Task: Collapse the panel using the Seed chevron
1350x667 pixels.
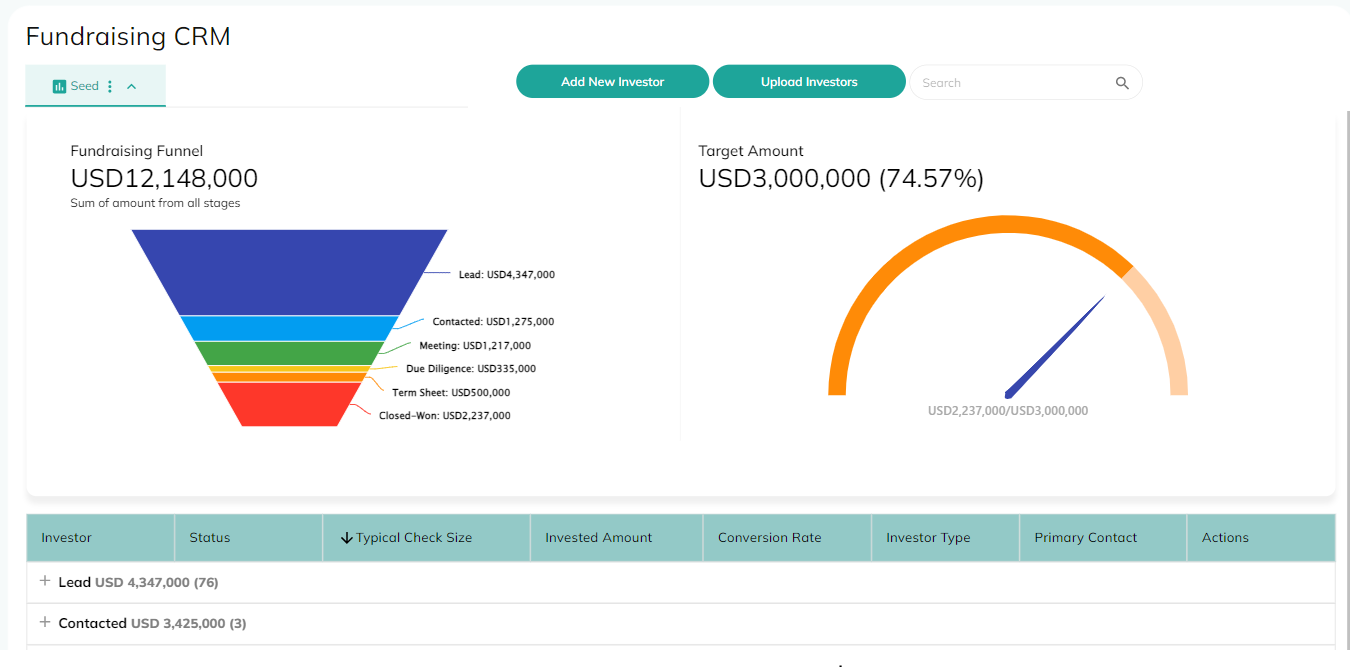Action: coord(131,87)
